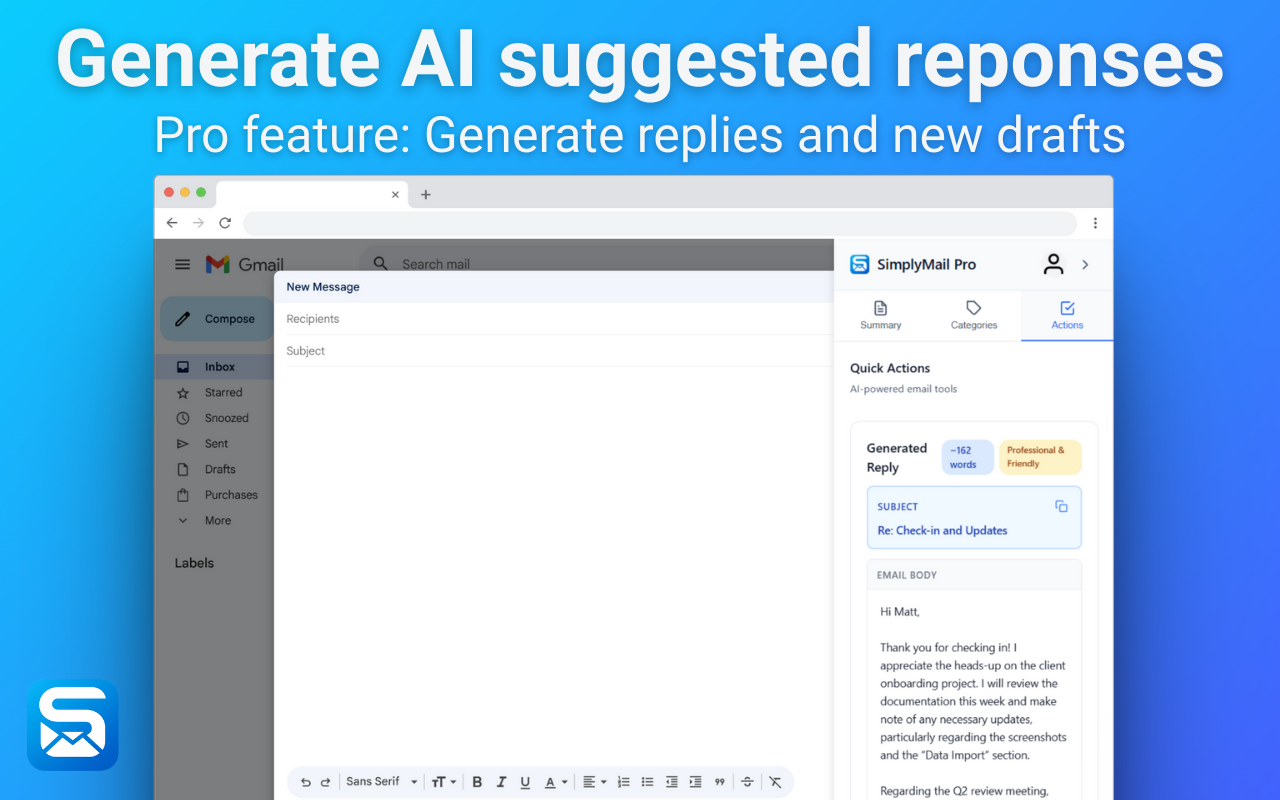Open the text alignment dropdown

pos(595,782)
